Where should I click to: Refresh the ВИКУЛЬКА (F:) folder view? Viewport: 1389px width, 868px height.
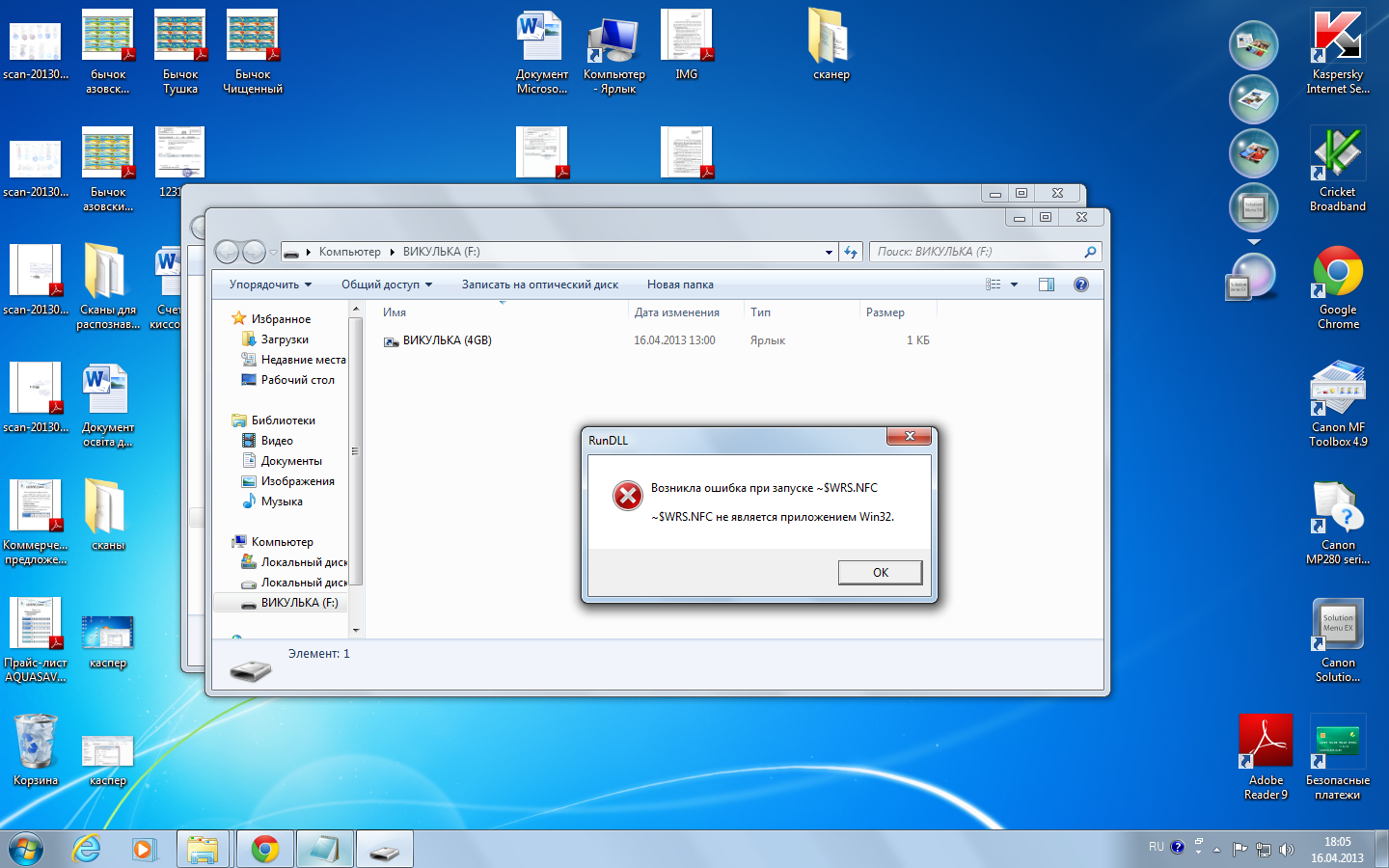tap(851, 252)
